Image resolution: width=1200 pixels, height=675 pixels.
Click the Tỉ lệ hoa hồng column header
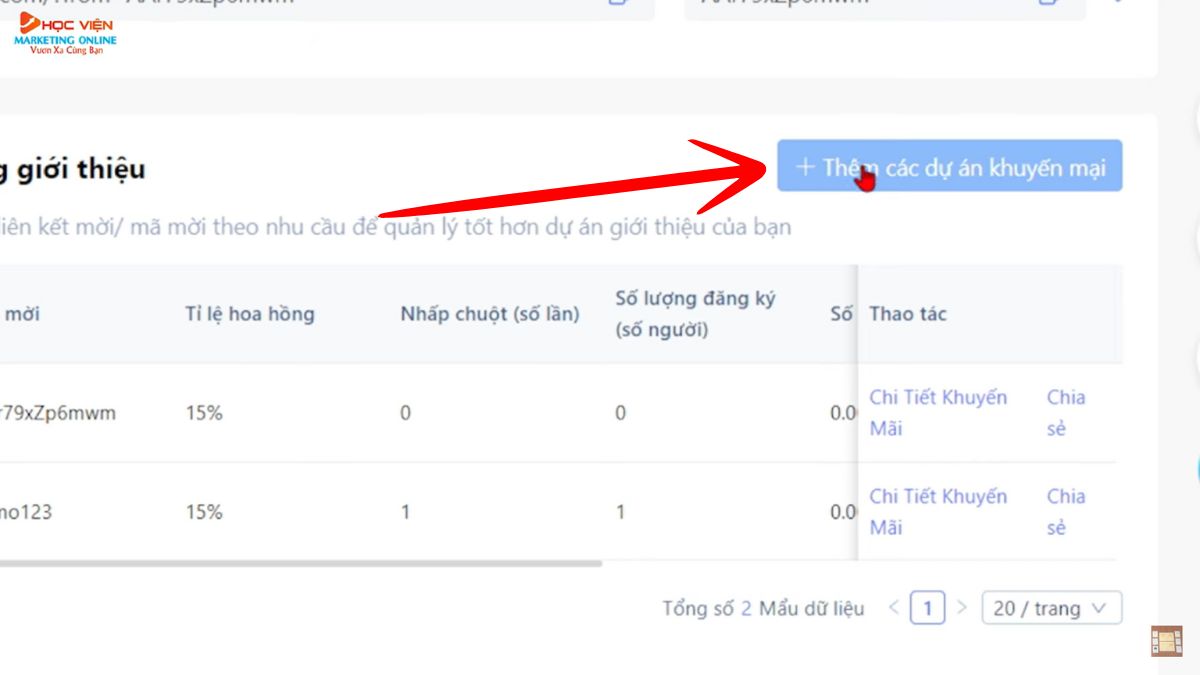coord(250,314)
